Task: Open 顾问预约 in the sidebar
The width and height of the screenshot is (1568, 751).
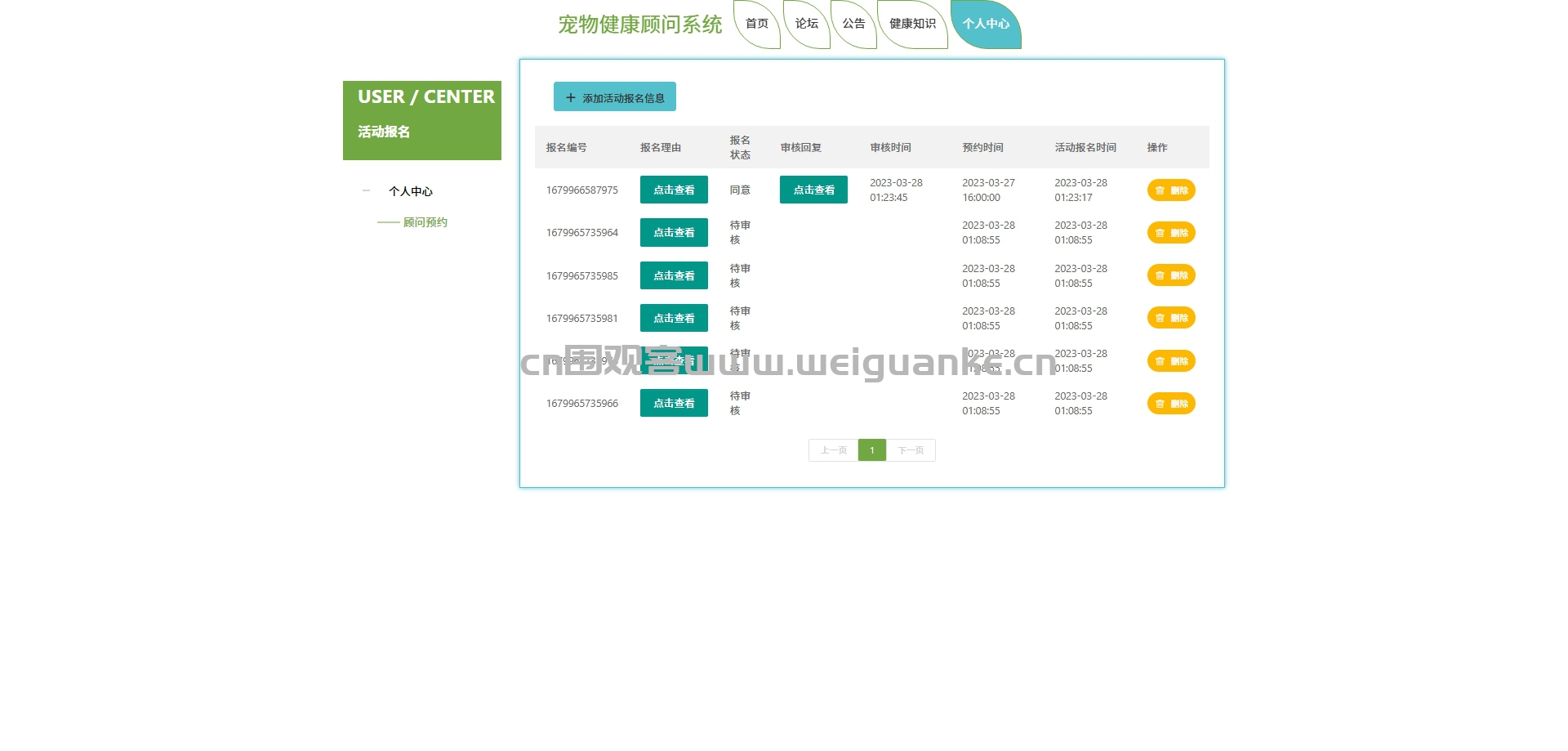Action: (x=425, y=222)
